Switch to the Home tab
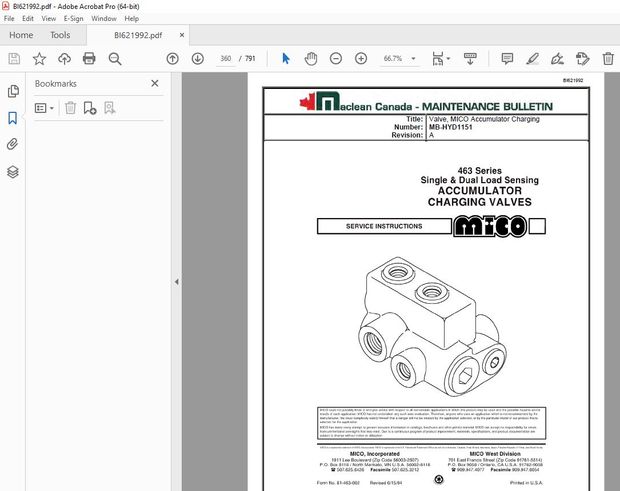The height and width of the screenshot is (491, 620). coord(21,35)
